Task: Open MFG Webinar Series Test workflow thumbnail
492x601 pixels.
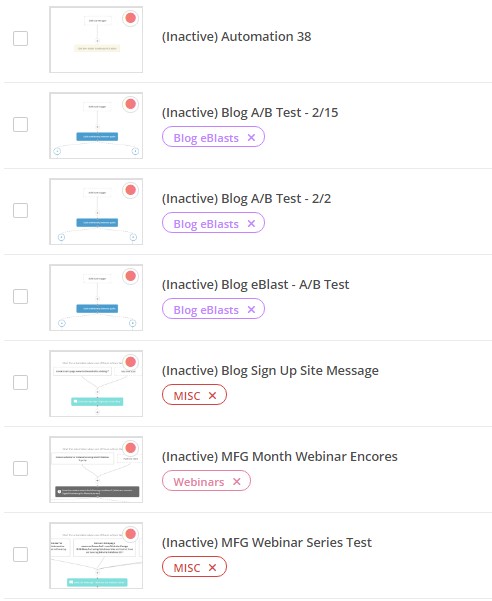Action: (96, 555)
